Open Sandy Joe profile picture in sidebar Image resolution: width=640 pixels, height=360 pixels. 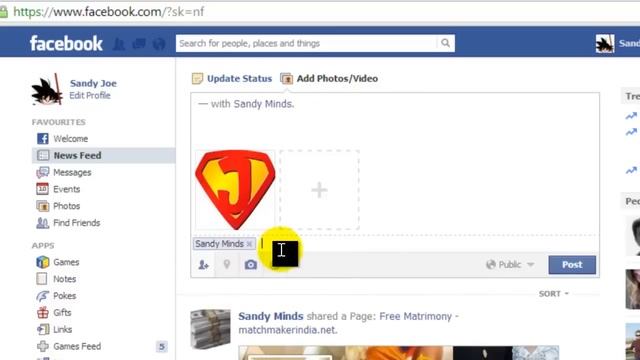point(47,89)
